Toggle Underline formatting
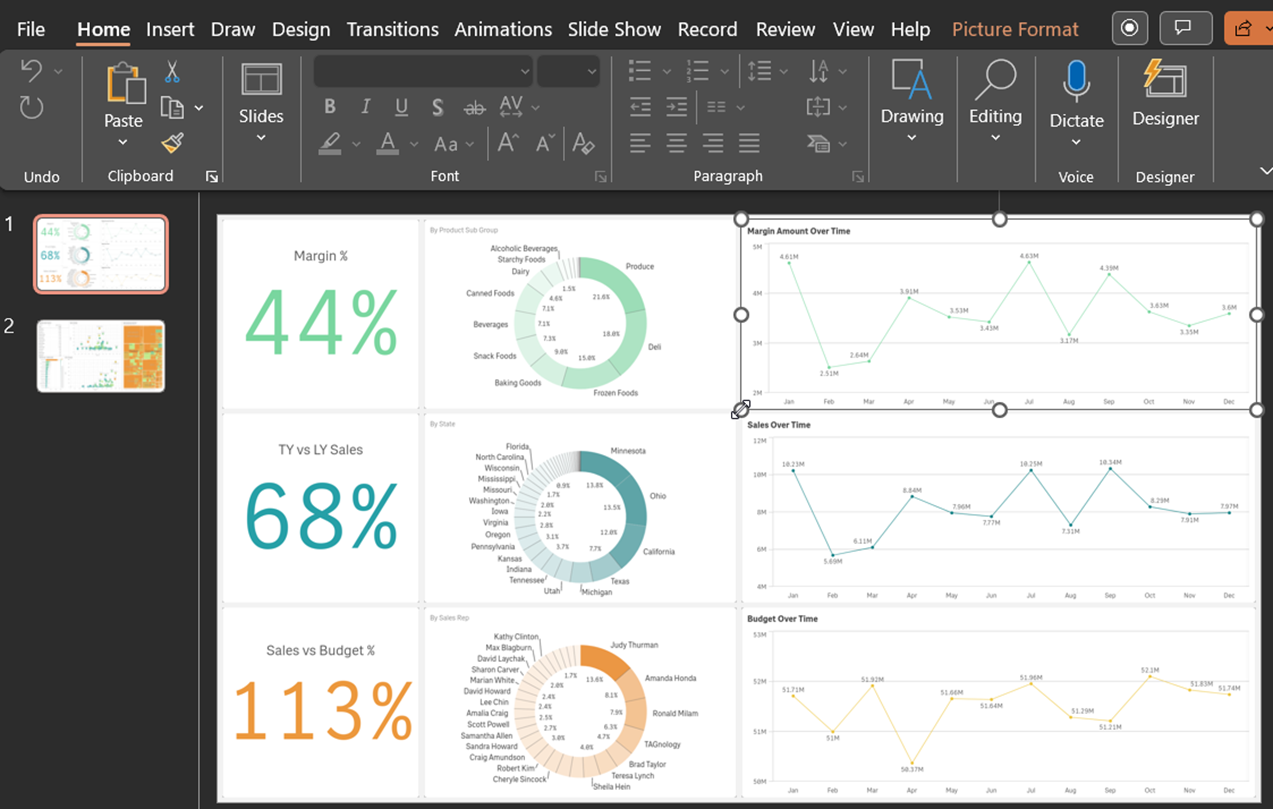This screenshot has height=809, width=1273. click(401, 107)
